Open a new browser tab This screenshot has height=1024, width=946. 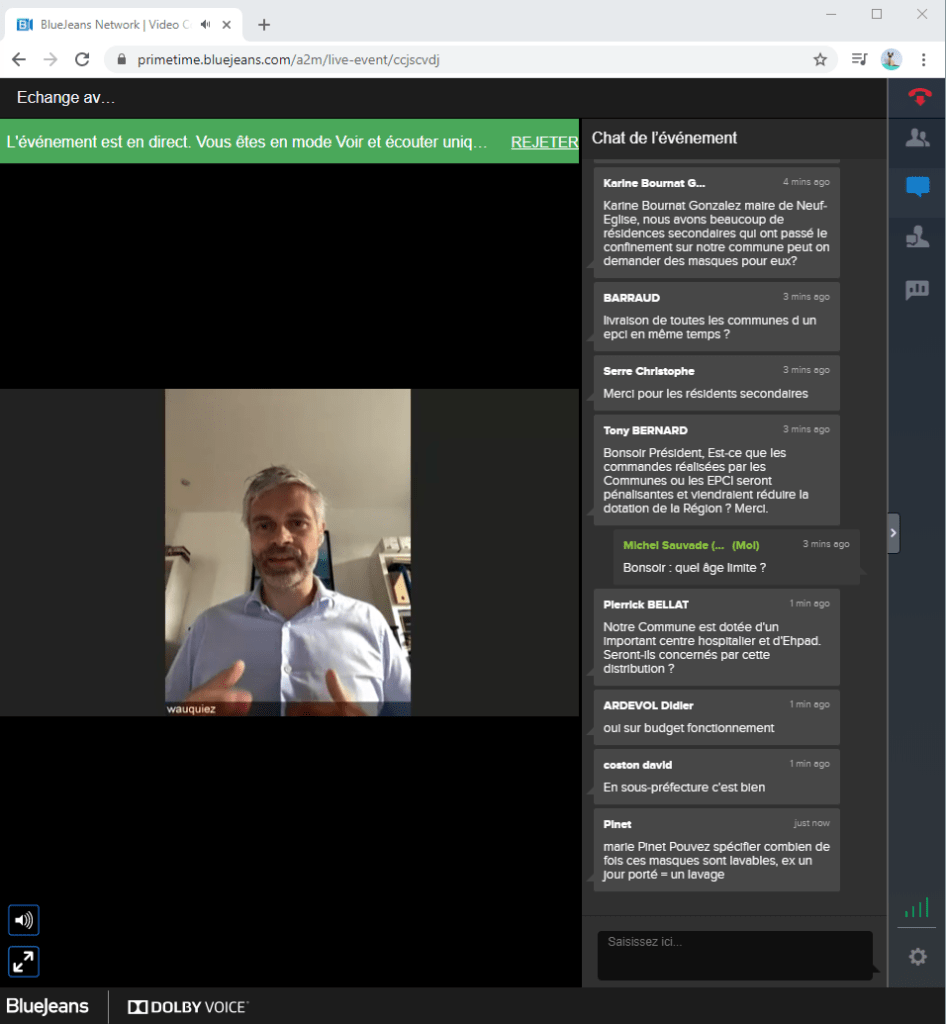(x=264, y=24)
